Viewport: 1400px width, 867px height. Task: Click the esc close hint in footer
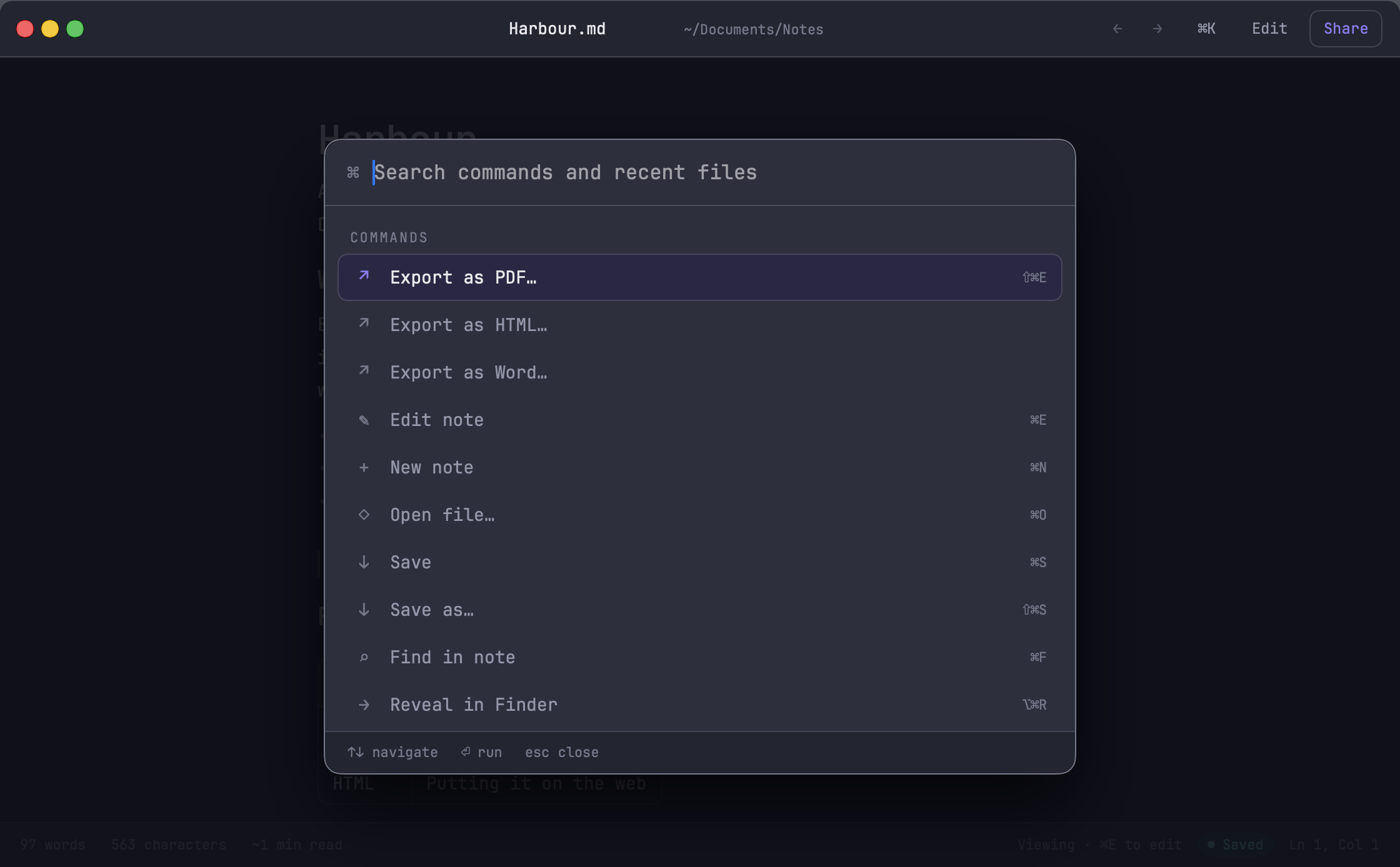pos(562,752)
